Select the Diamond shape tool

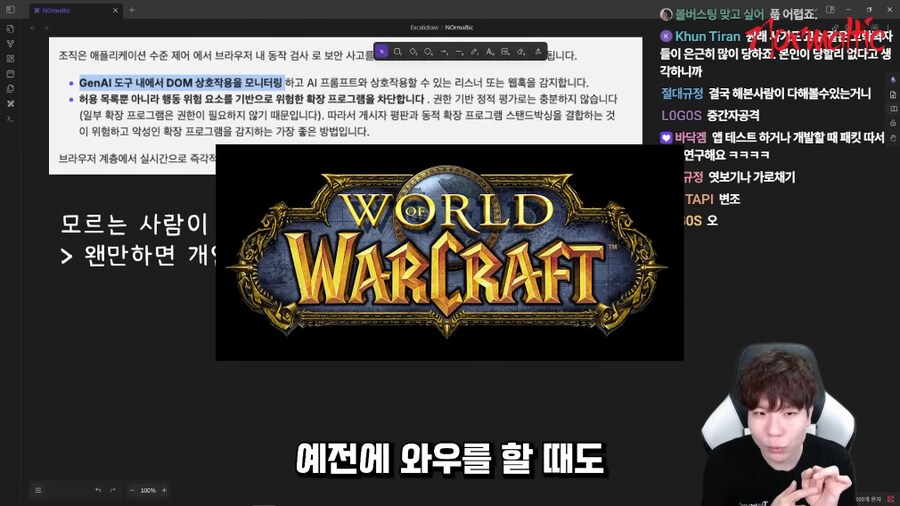pos(413,52)
